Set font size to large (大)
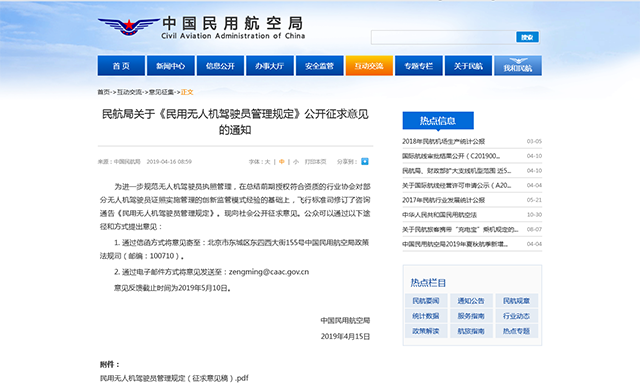The width and height of the screenshot is (640, 386). click(x=267, y=162)
